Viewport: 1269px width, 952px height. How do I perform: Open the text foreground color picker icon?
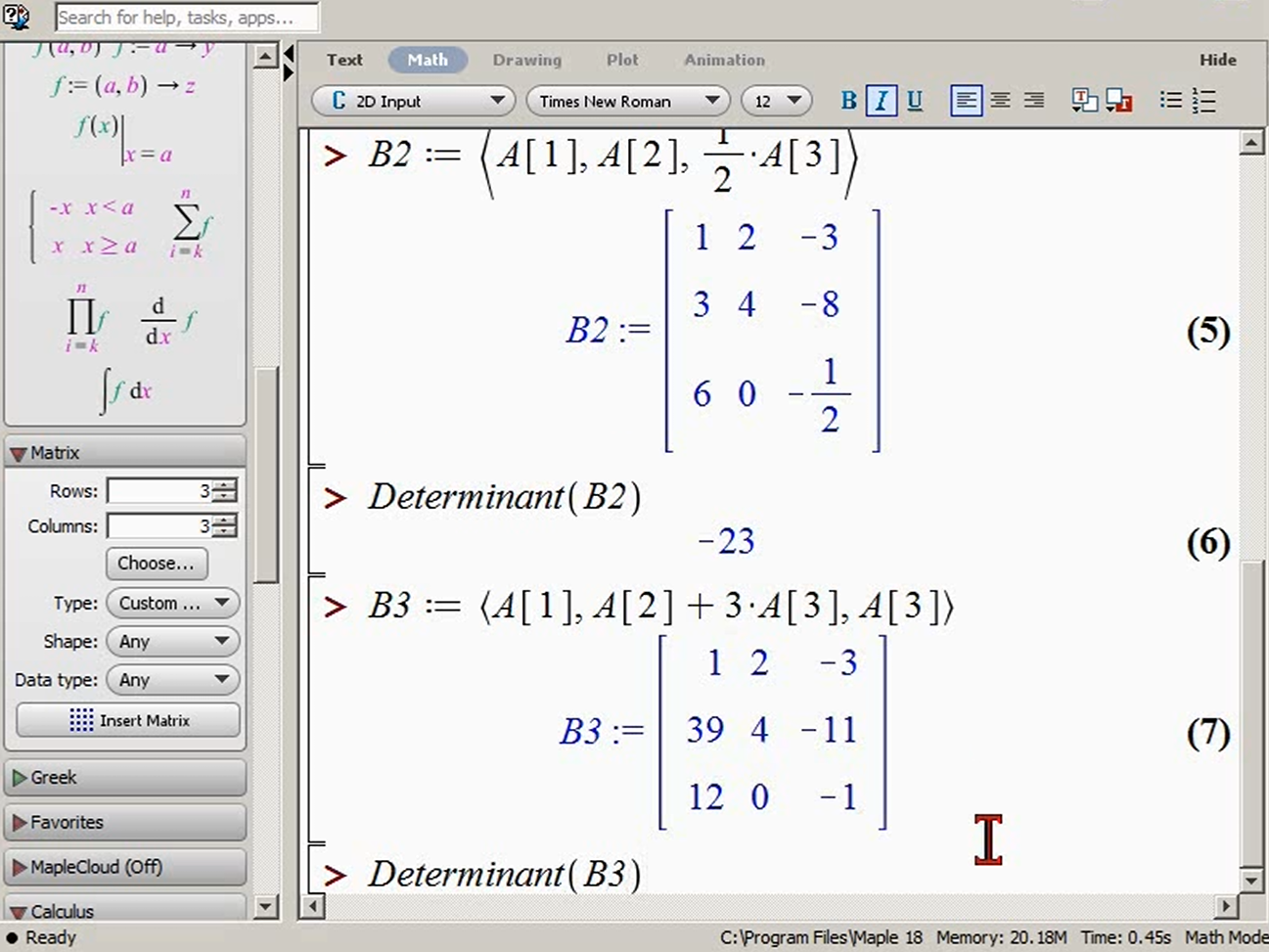(1084, 101)
